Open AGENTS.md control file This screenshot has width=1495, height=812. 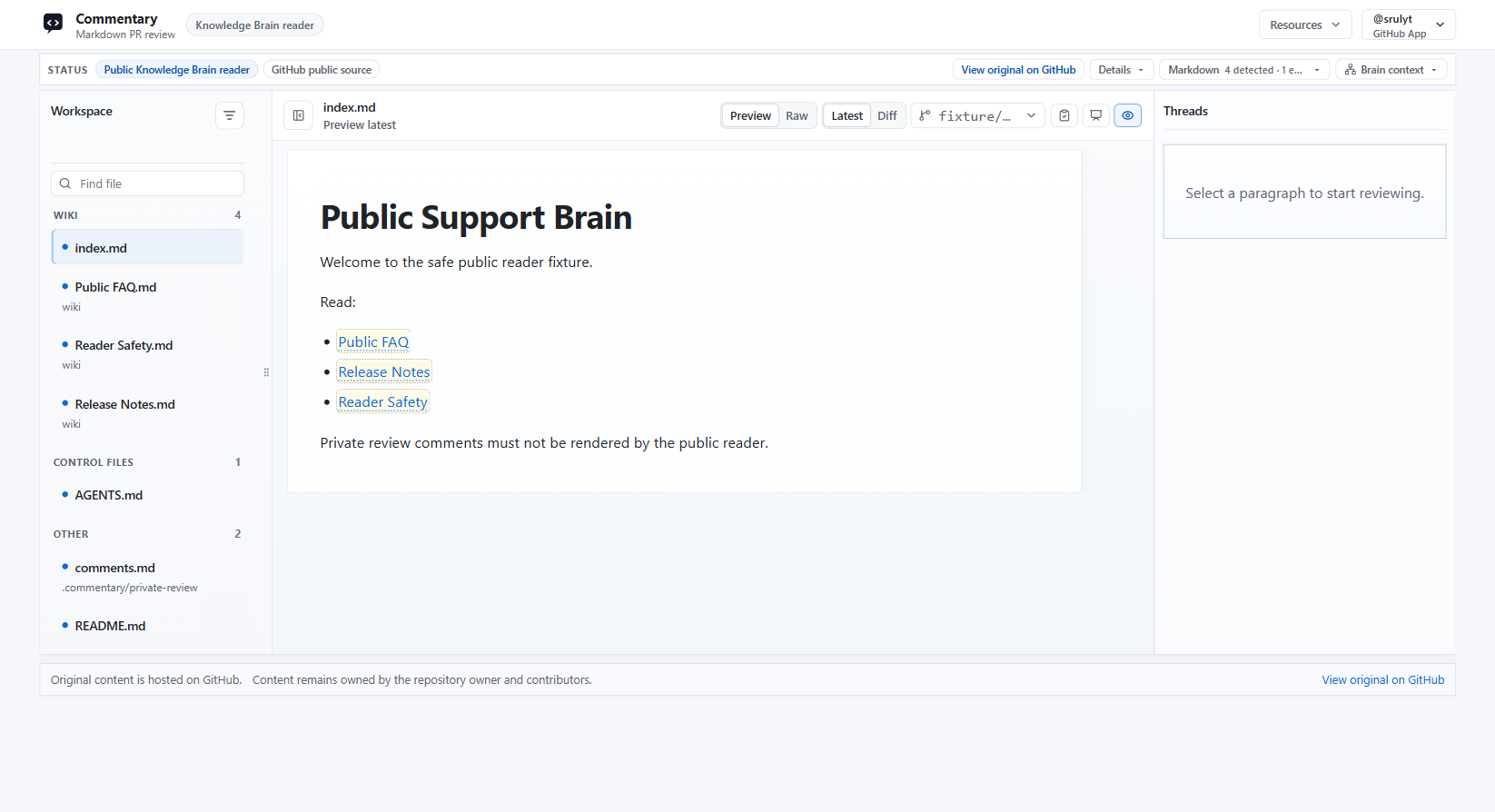coord(147,495)
